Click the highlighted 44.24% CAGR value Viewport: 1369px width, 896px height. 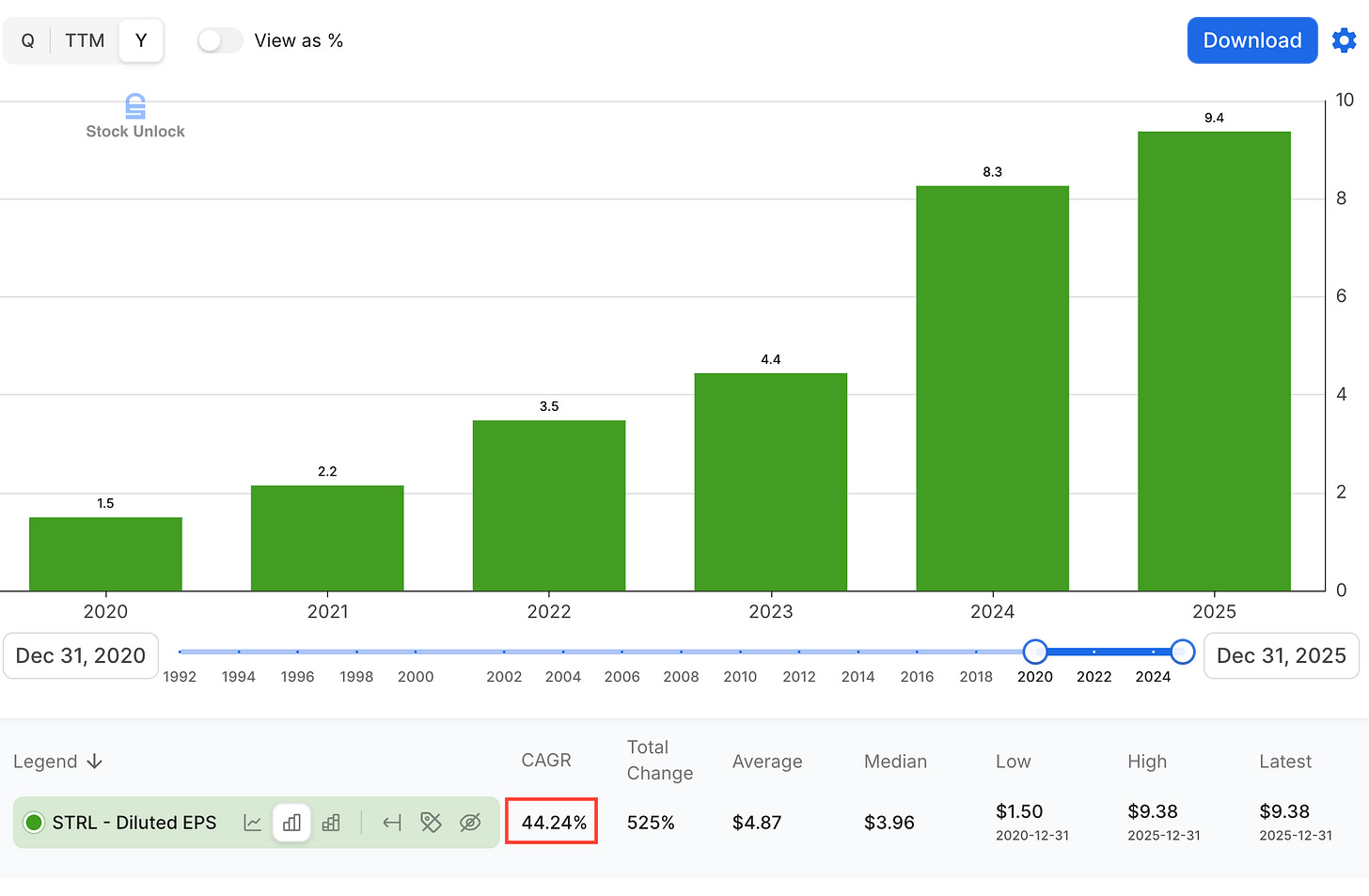(x=551, y=821)
